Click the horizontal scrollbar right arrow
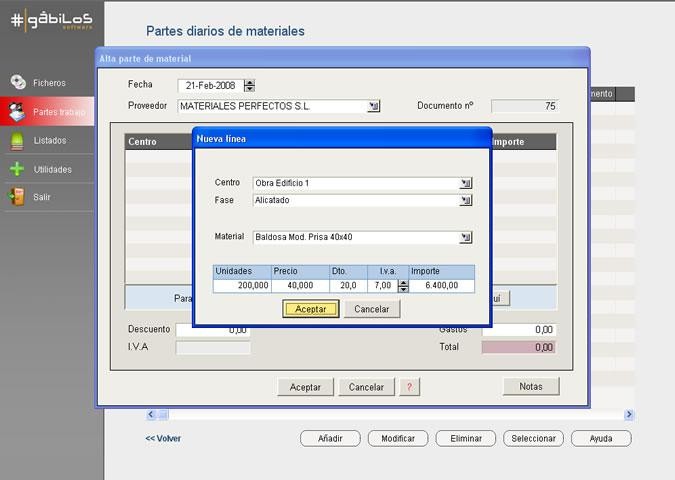 629,414
